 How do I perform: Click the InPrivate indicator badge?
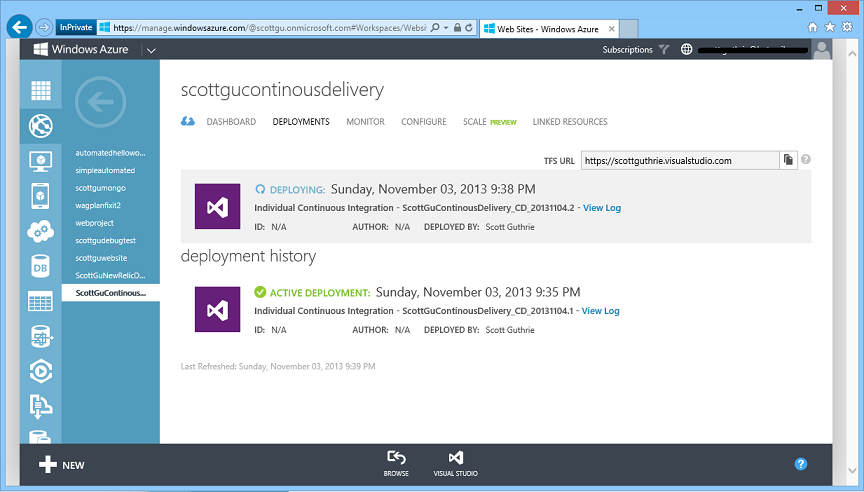[76, 28]
